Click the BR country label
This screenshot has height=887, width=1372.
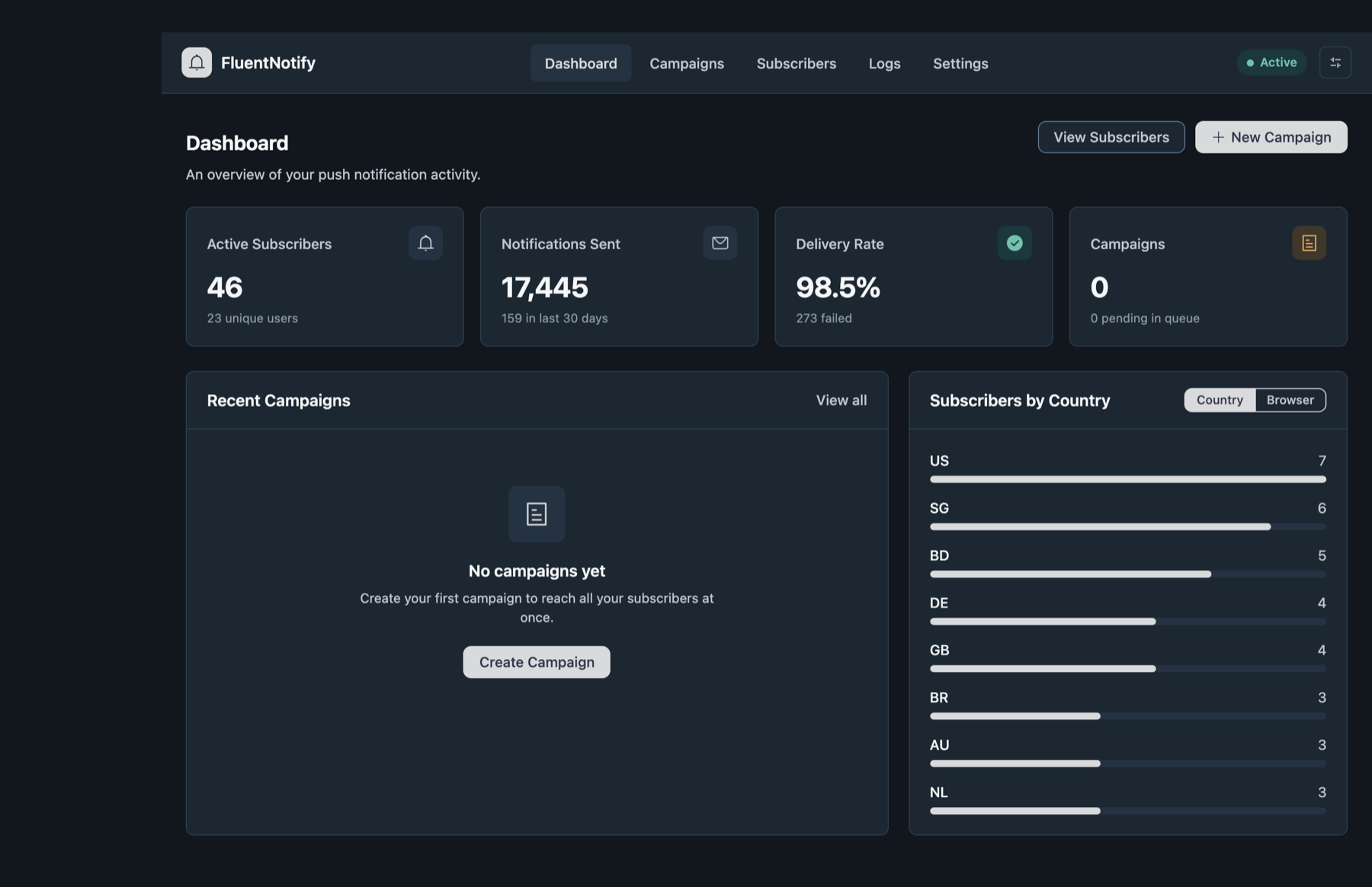tap(939, 697)
